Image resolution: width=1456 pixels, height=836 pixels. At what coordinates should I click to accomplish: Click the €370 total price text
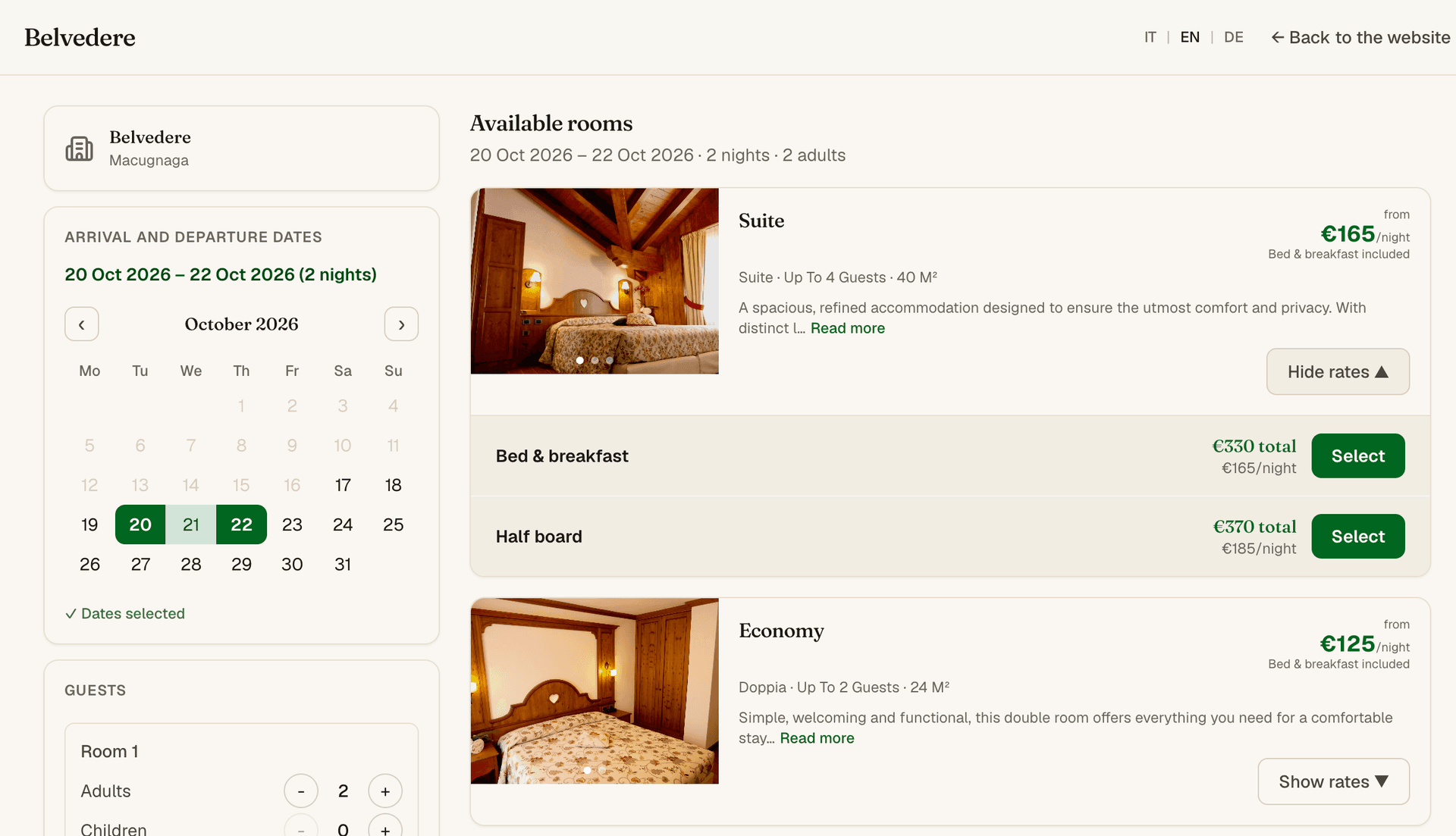(1254, 527)
